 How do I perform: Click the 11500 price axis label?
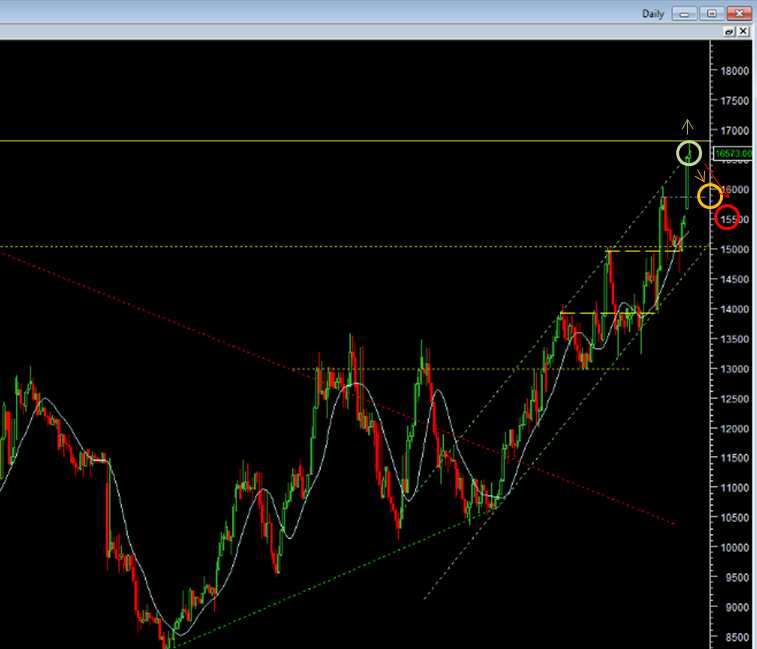(x=734, y=458)
